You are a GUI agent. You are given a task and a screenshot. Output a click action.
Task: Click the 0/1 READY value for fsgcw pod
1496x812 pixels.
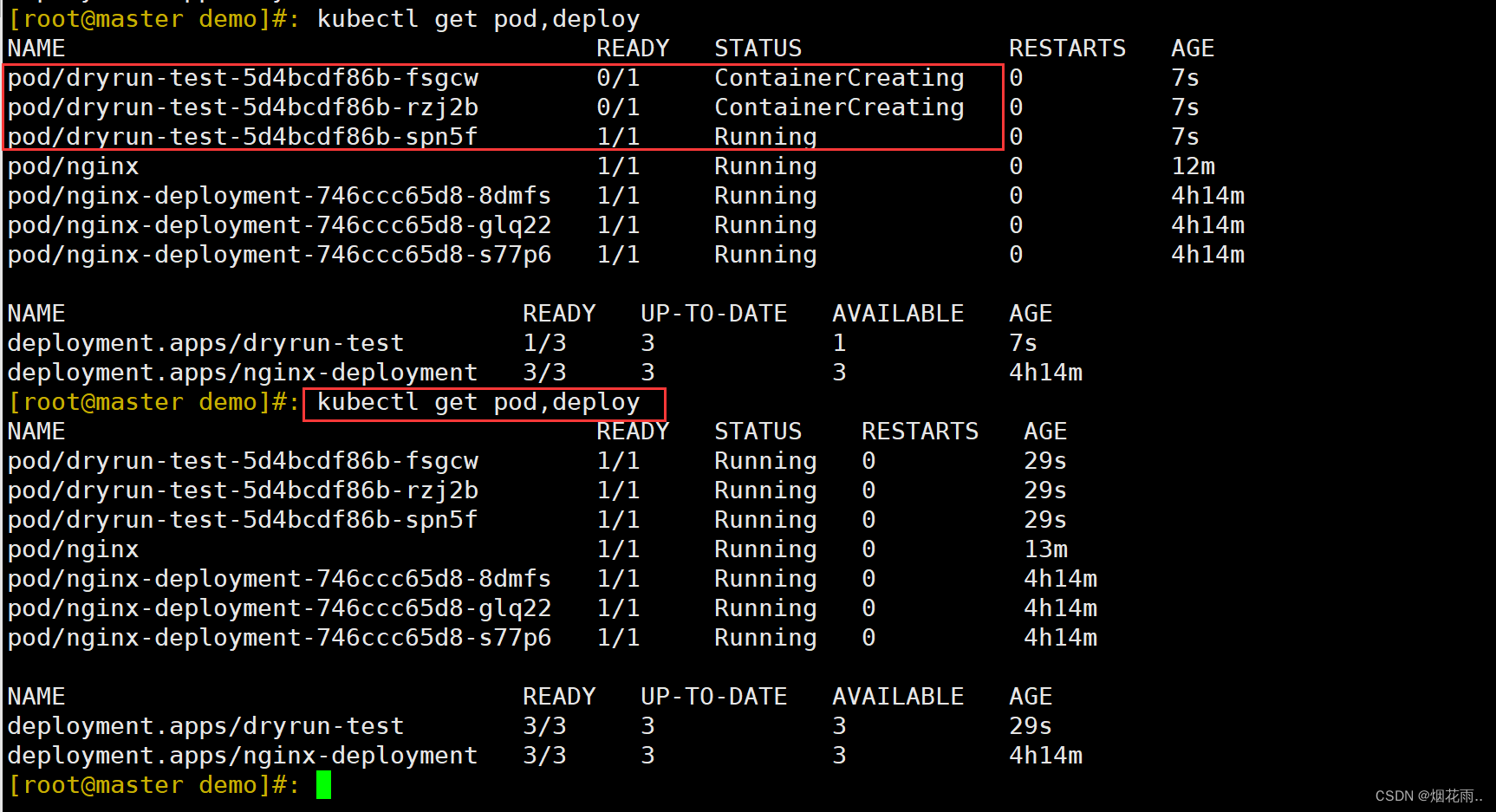(618, 78)
